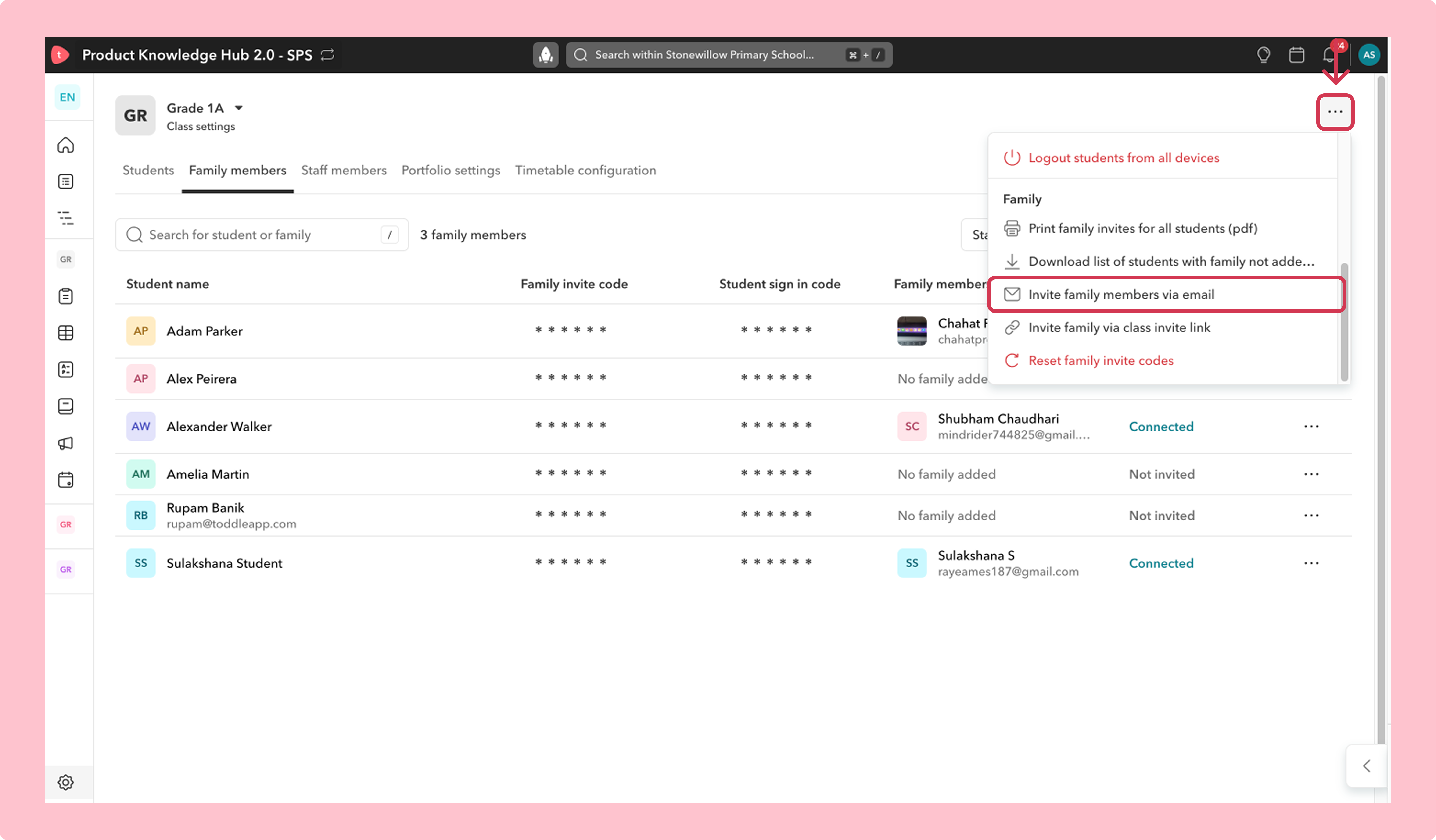
Task: Click the GR class avatar beside Grade 1A
Action: coord(135,116)
